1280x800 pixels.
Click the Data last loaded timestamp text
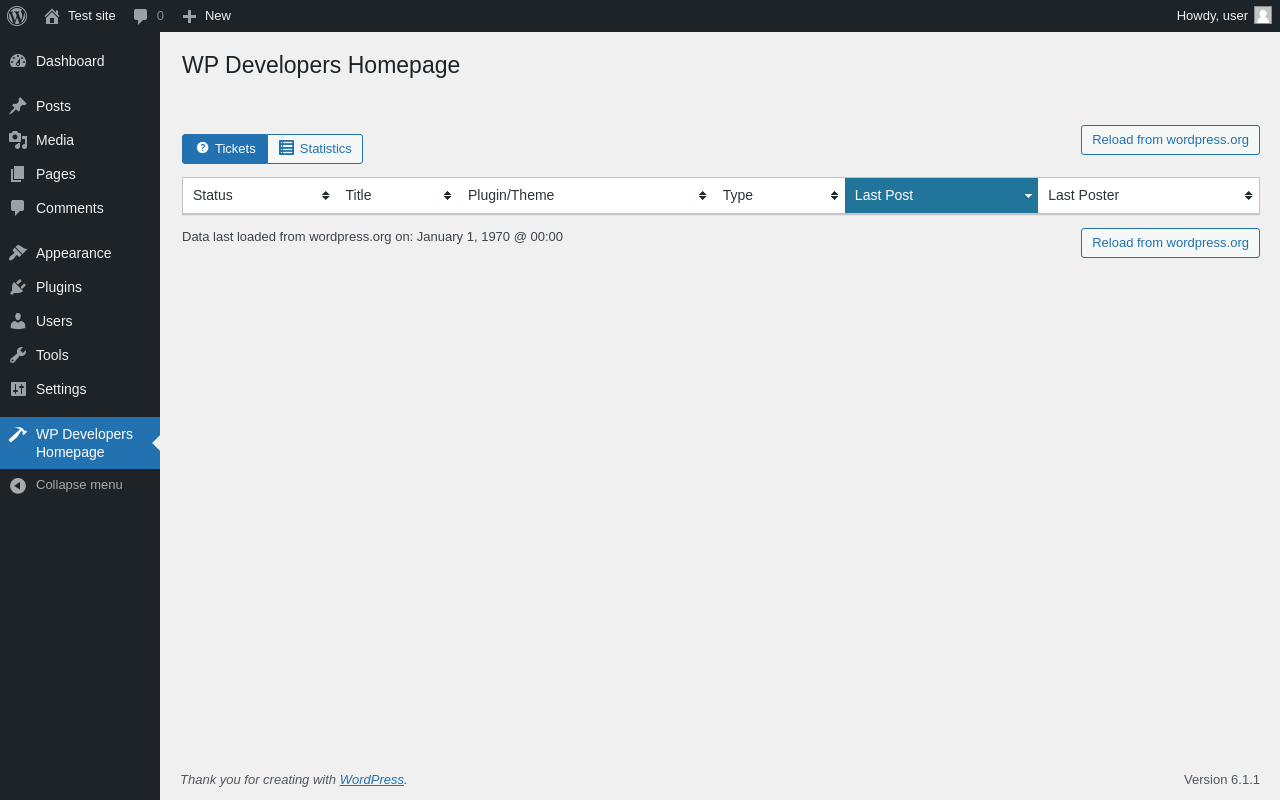coord(372,237)
